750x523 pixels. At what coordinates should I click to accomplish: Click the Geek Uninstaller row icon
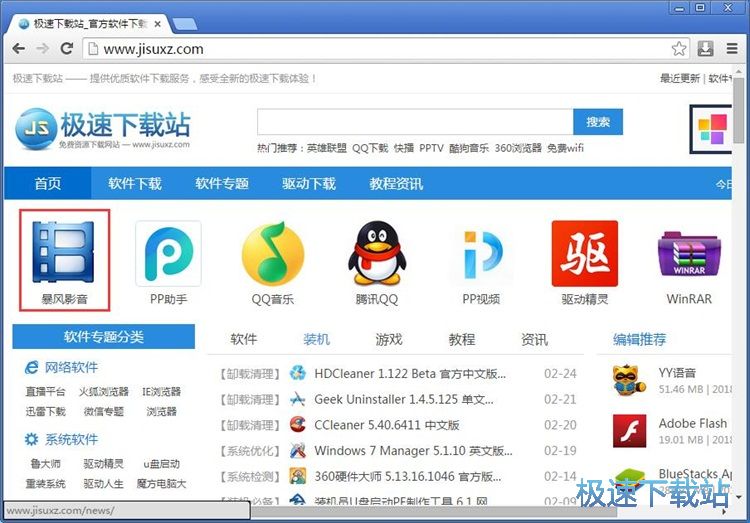click(298, 399)
